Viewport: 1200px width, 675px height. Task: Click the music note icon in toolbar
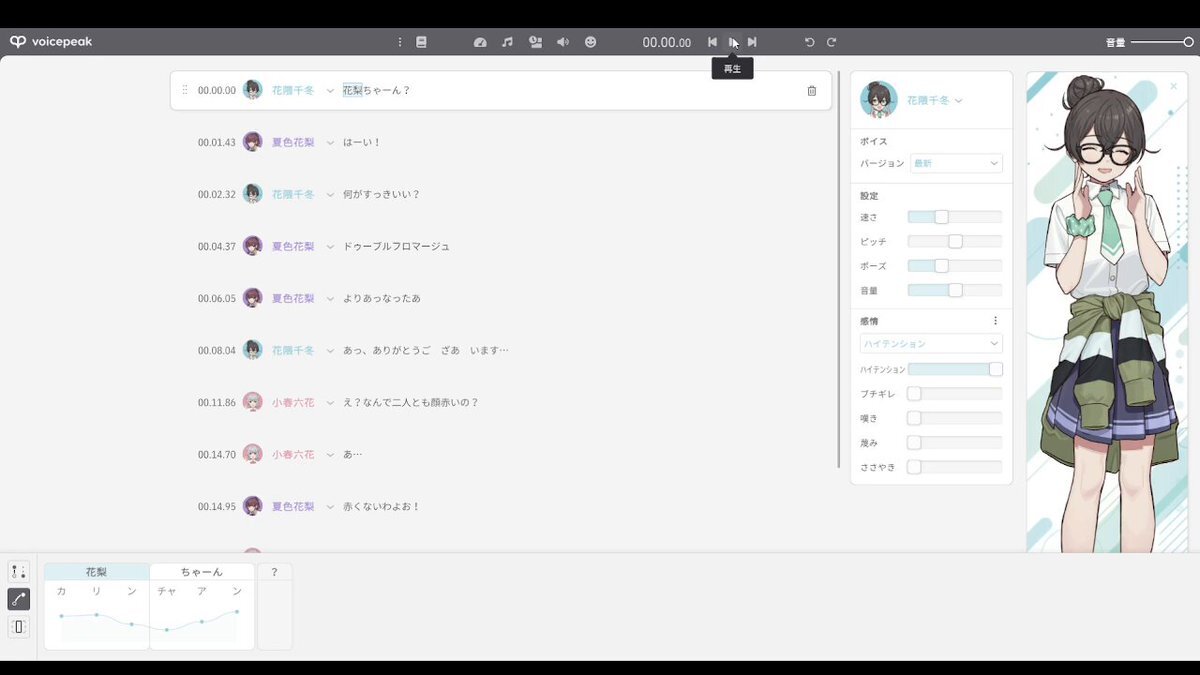tap(507, 42)
